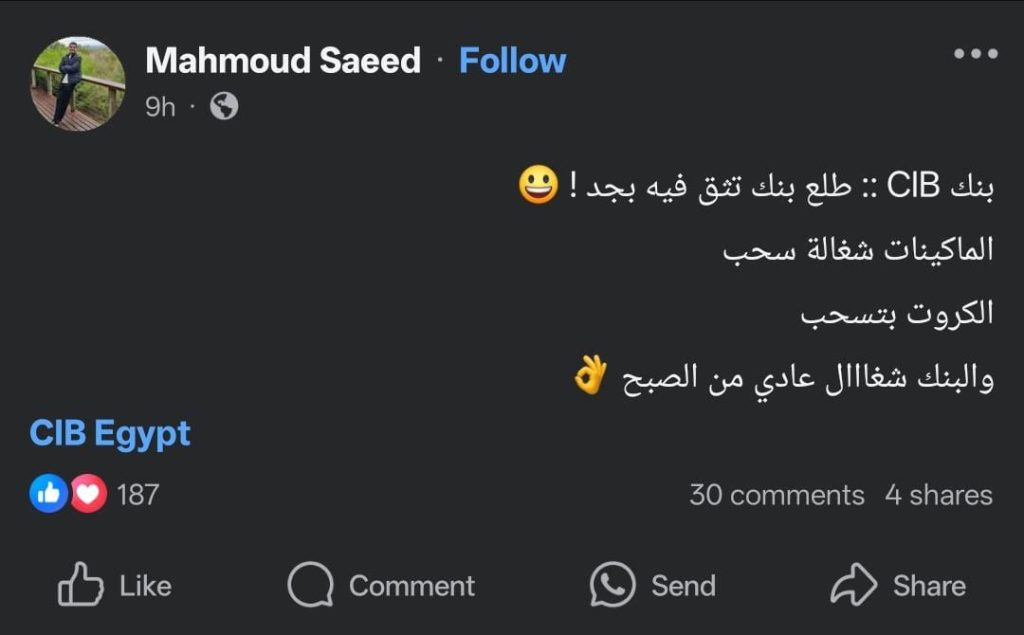The width and height of the screenshot is (1024, 635).
Task: Click the Share arrow icon
Action: pos(853,585)
